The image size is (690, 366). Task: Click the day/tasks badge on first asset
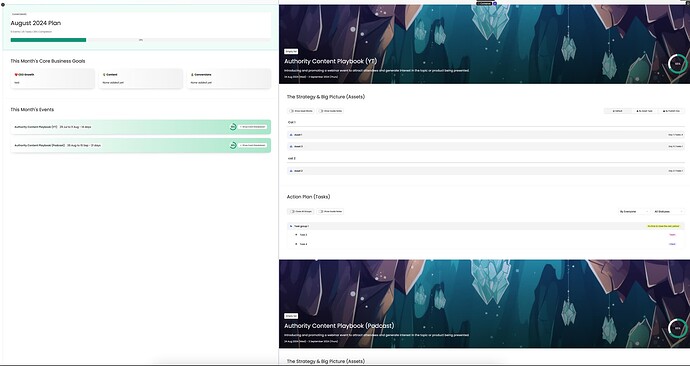click(x=675, y=135)
